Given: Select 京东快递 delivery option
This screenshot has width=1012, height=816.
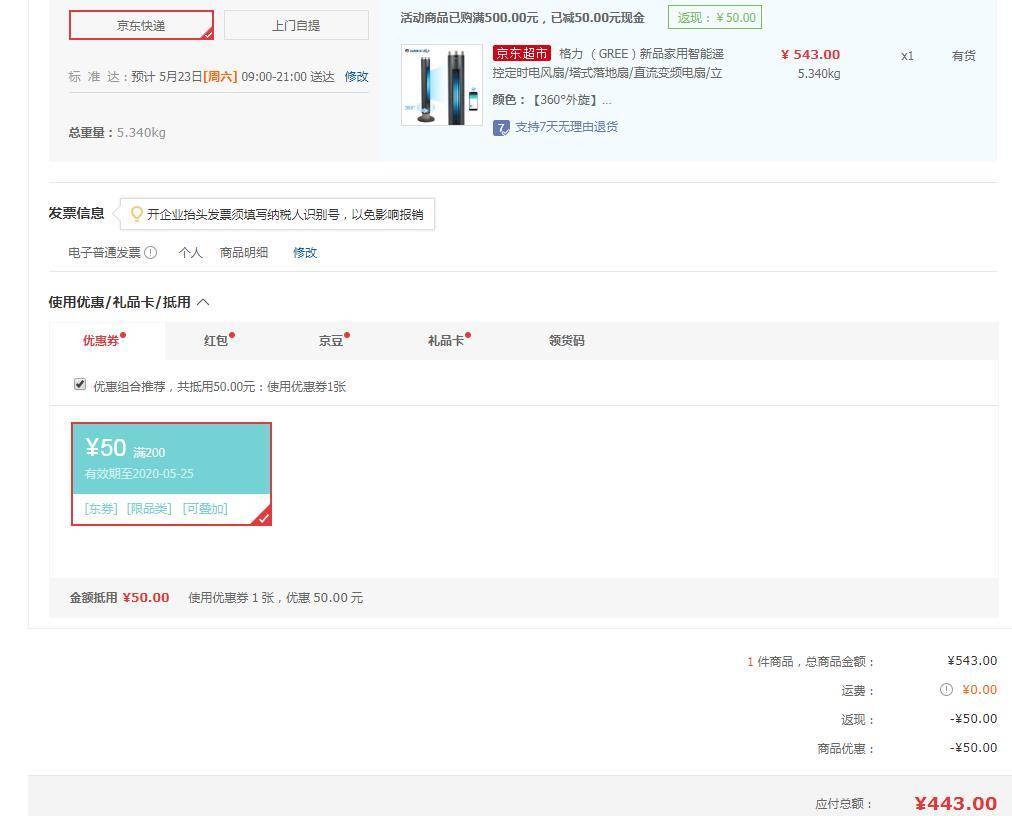Looking at the screenshot, I should pos(141,25).
